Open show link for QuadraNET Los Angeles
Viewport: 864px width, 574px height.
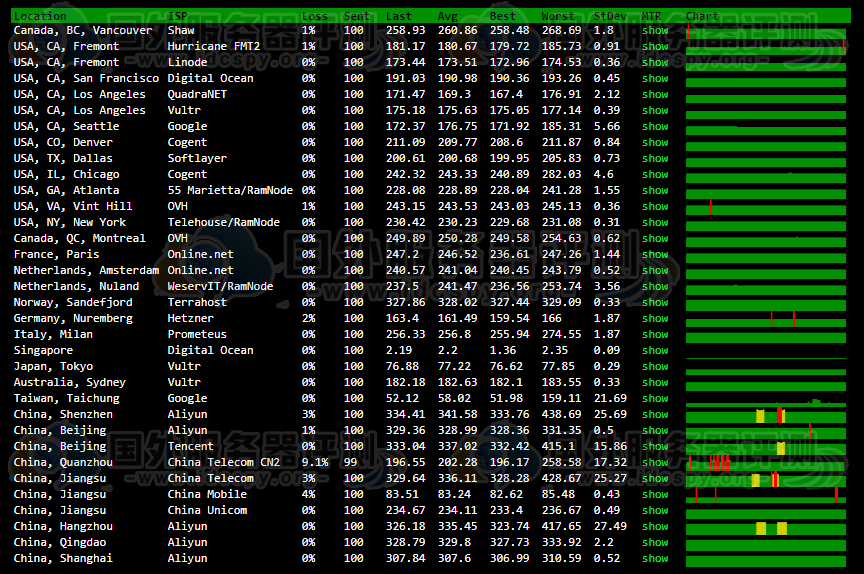[x=655, y=94]
